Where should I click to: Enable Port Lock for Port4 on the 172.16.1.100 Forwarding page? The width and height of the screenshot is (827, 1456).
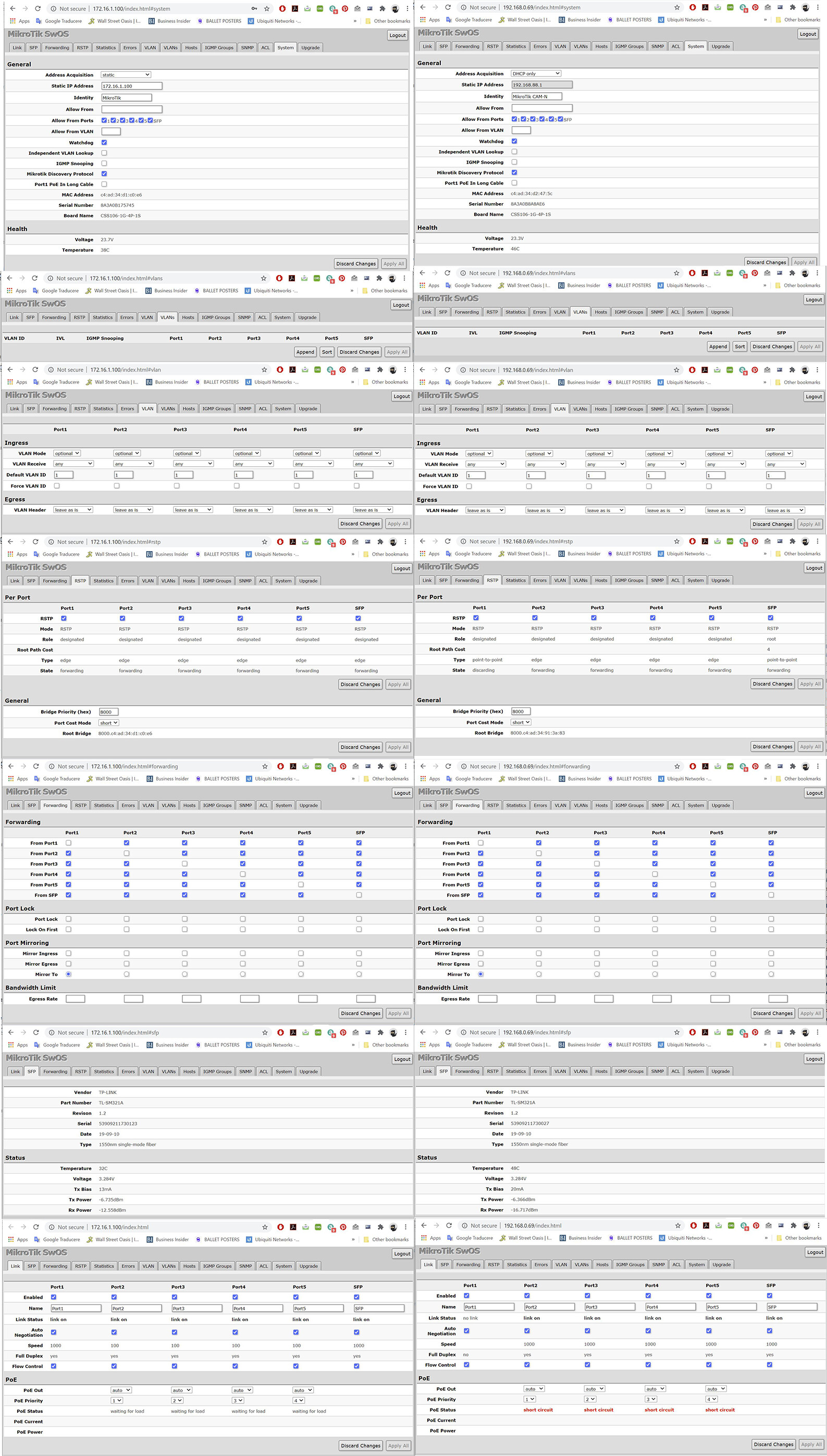242,919
